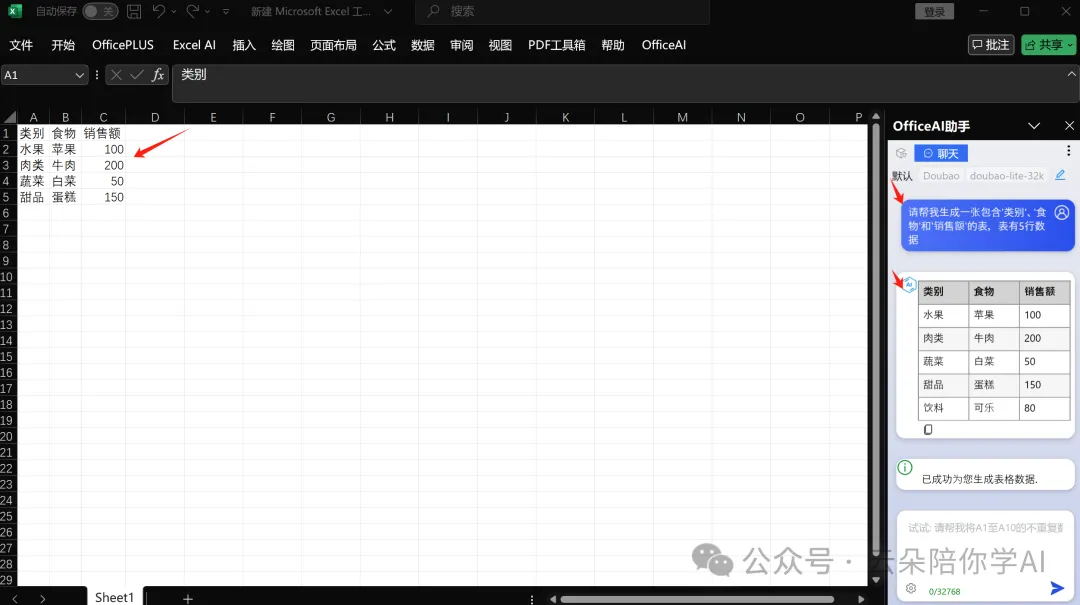Click the pencil icon next to doubao-lite-32k
The image size is (1080, 605).
click(1061, 174)
